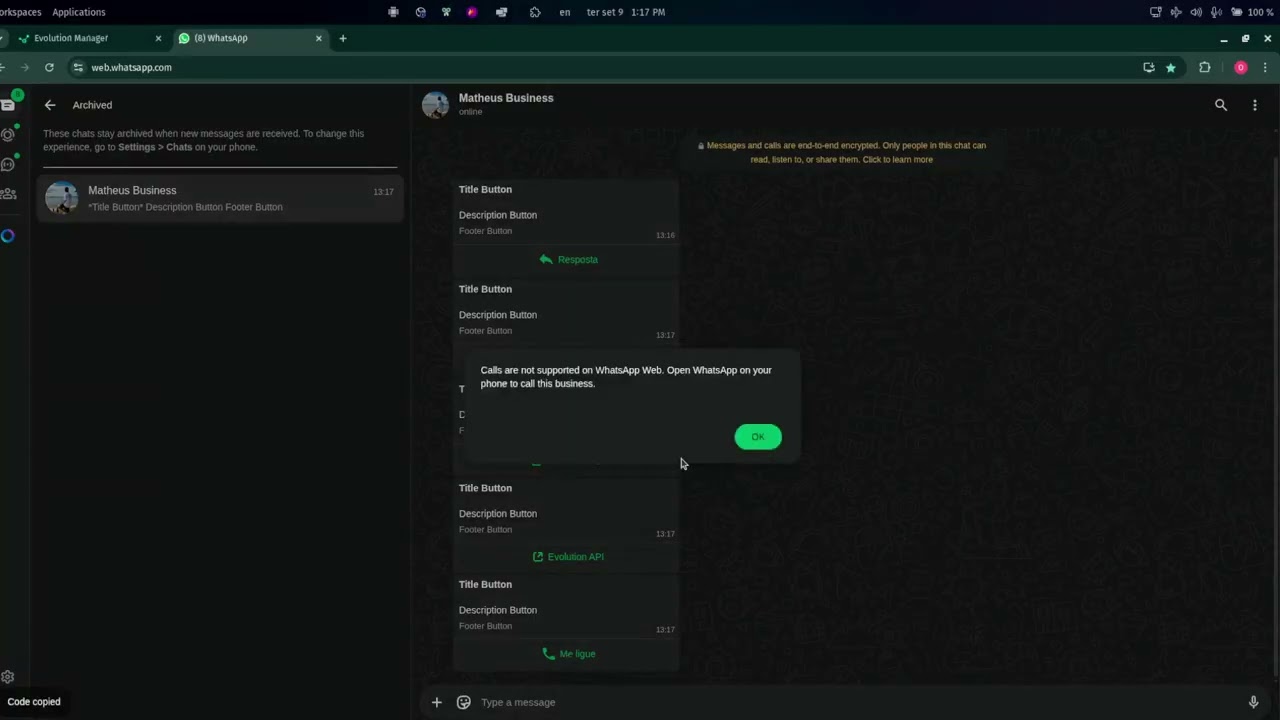Click the battery 100 % indicator
This screenshot has height=720, width=1280.
coord(1253,12)
